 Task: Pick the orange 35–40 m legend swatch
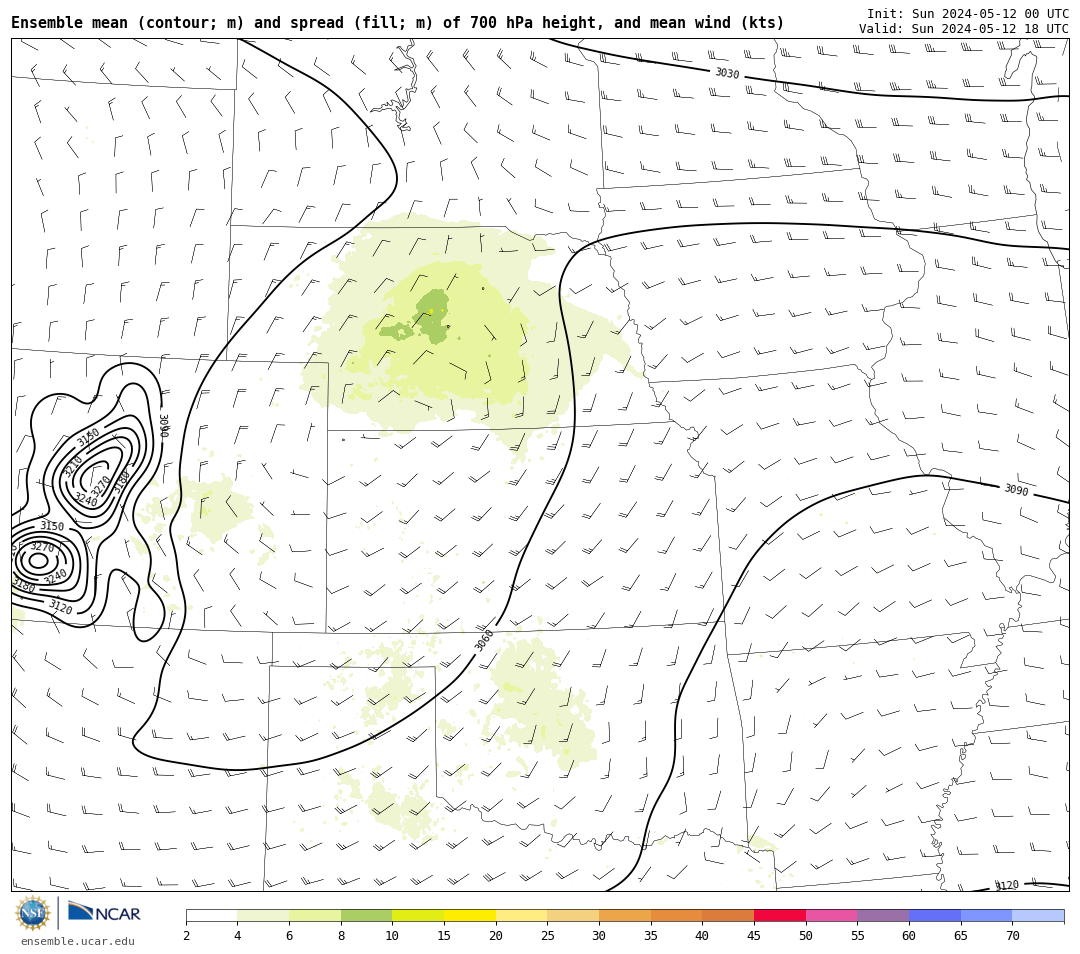[x=676, y=915]
